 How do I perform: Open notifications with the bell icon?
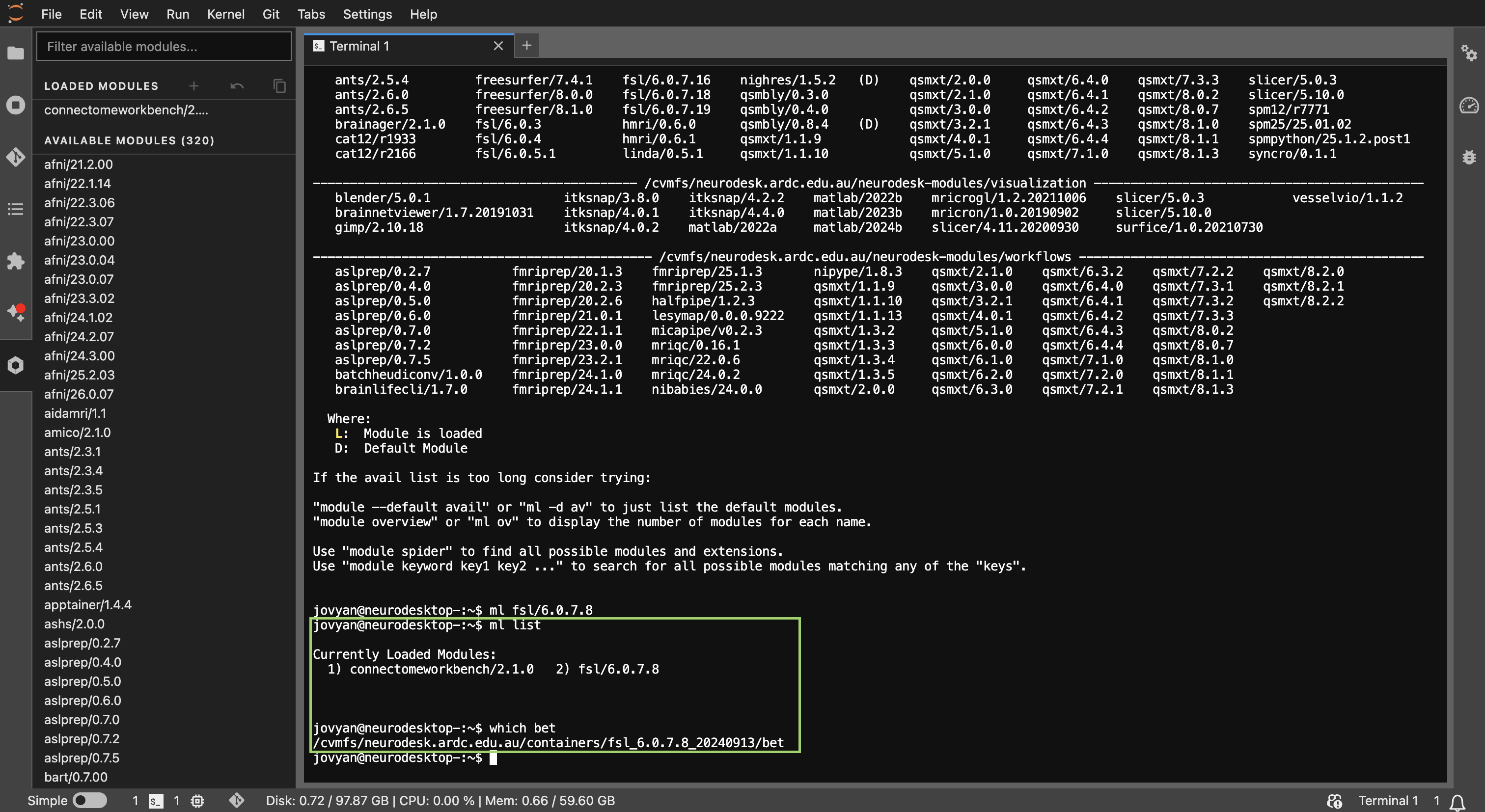tap(1457, 801)
